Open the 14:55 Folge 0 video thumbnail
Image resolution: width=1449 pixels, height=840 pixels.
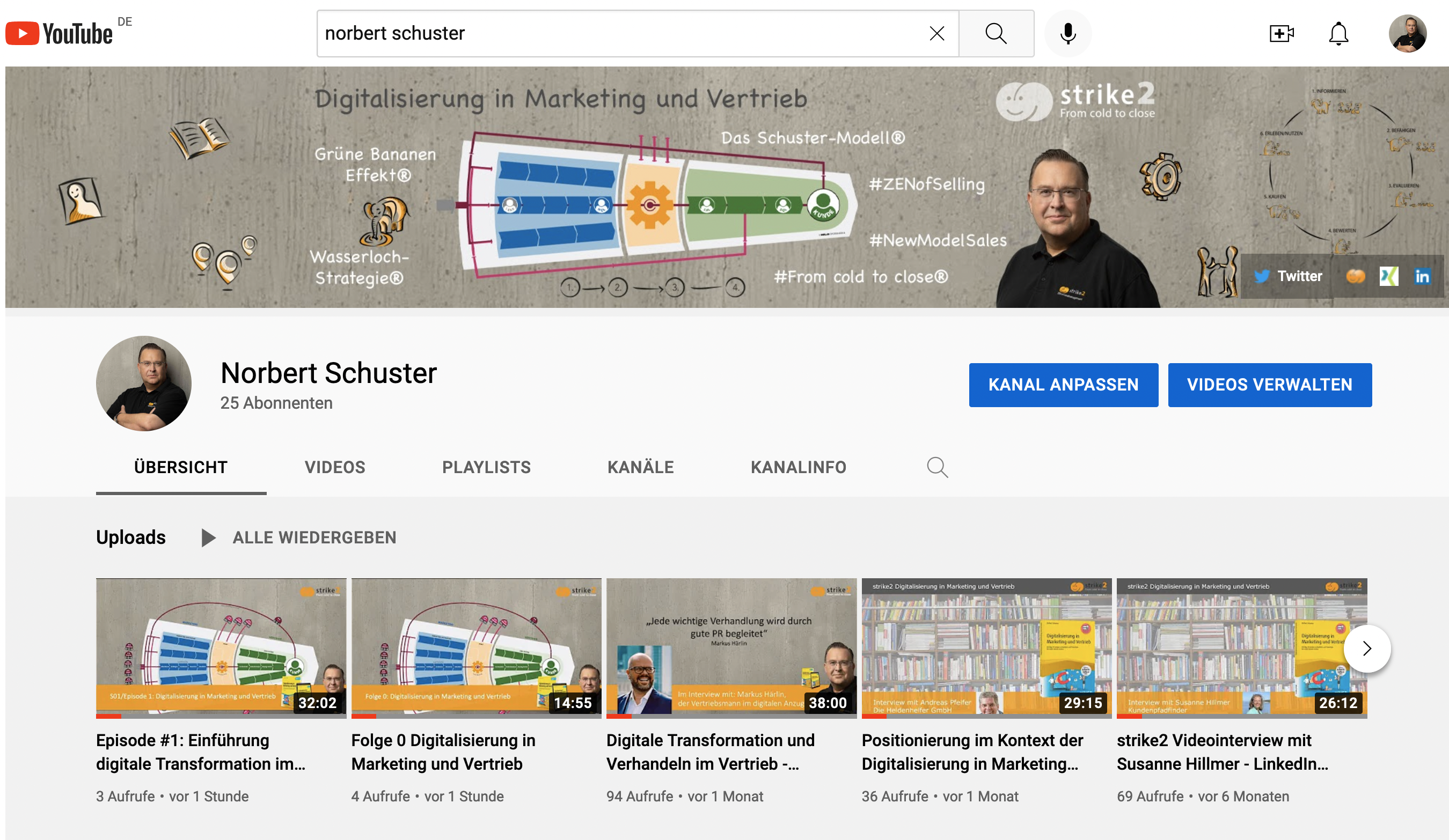476,648
